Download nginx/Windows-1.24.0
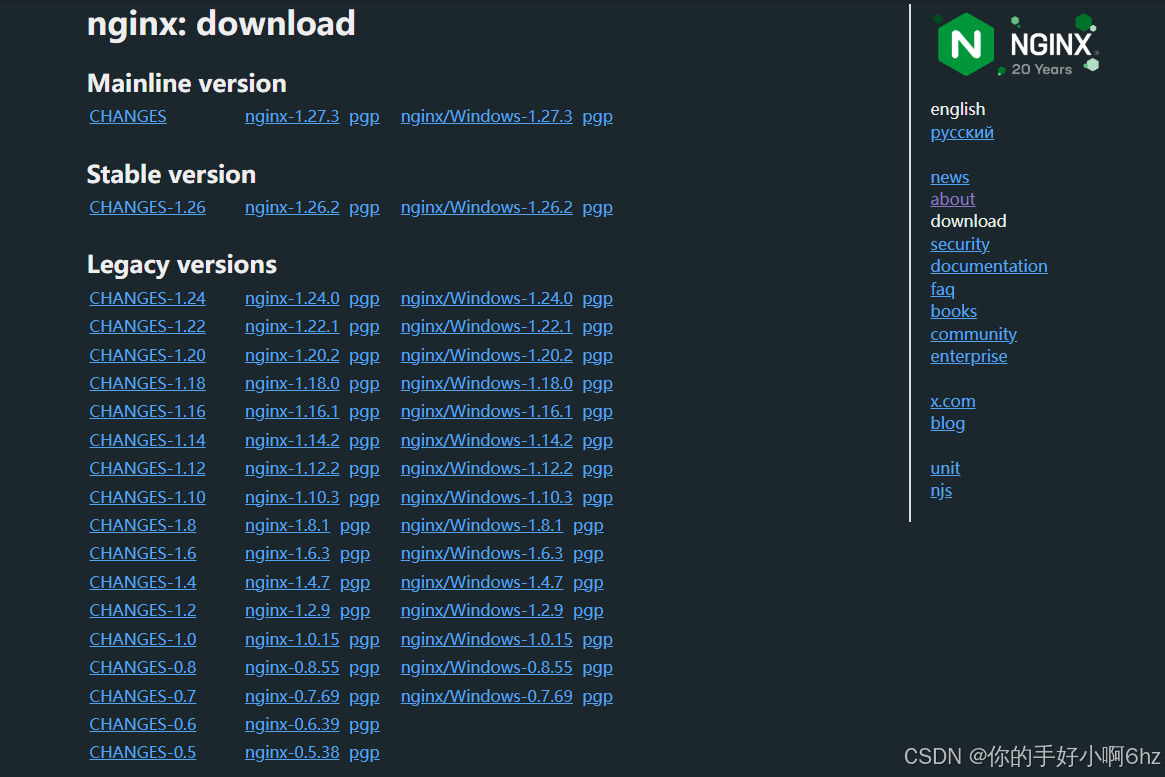1165x777 pixels. coord(487,299)
